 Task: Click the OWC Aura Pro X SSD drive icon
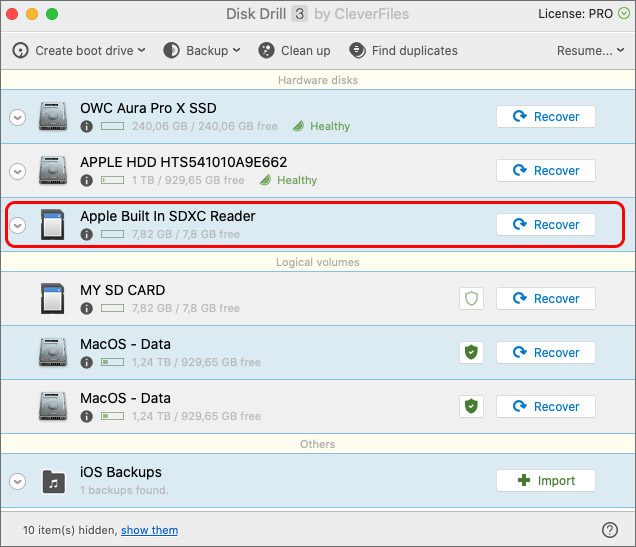pyautogui.click(x=53, y=117)
